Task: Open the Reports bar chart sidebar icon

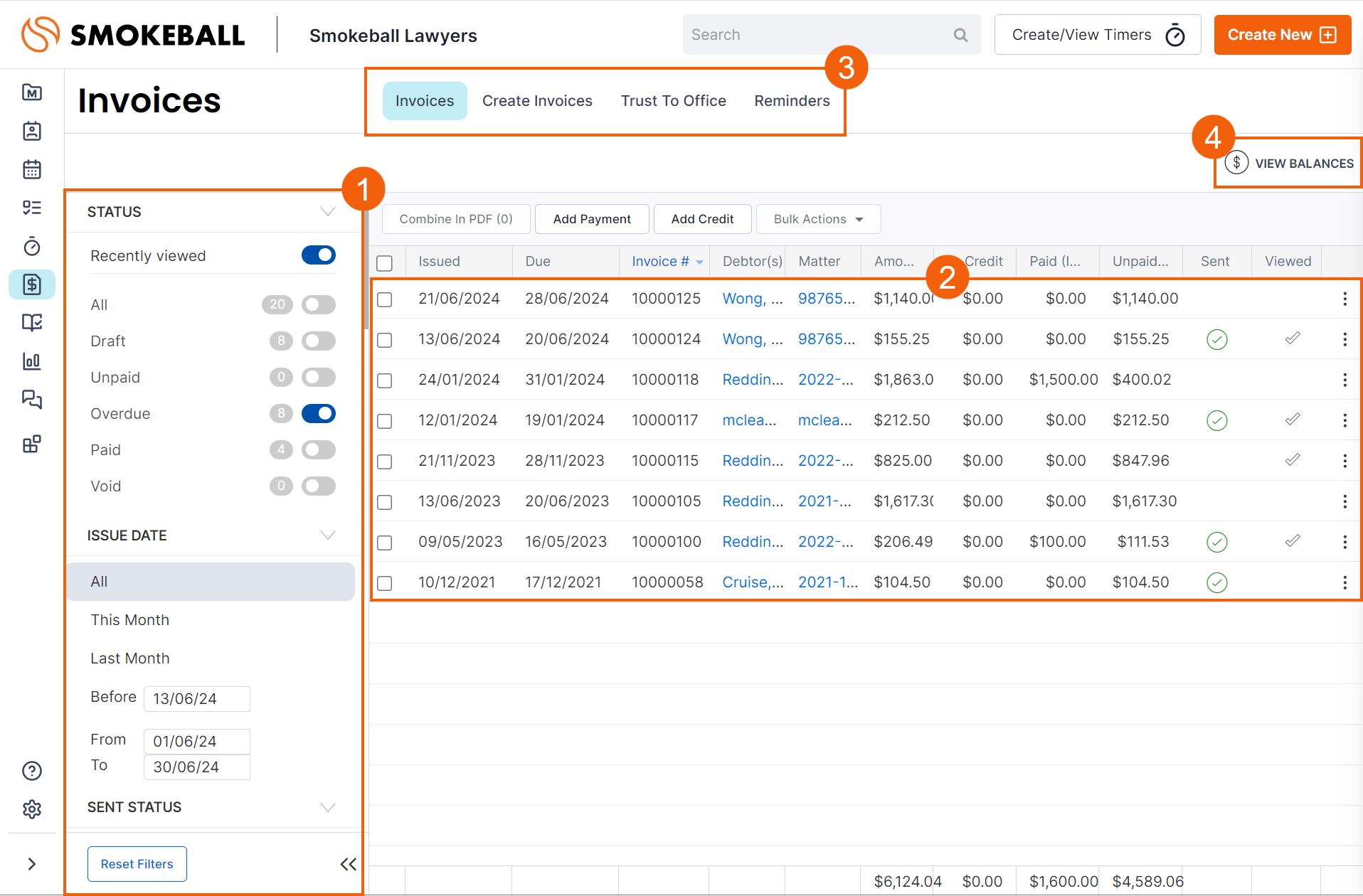Action: (32, 361)
